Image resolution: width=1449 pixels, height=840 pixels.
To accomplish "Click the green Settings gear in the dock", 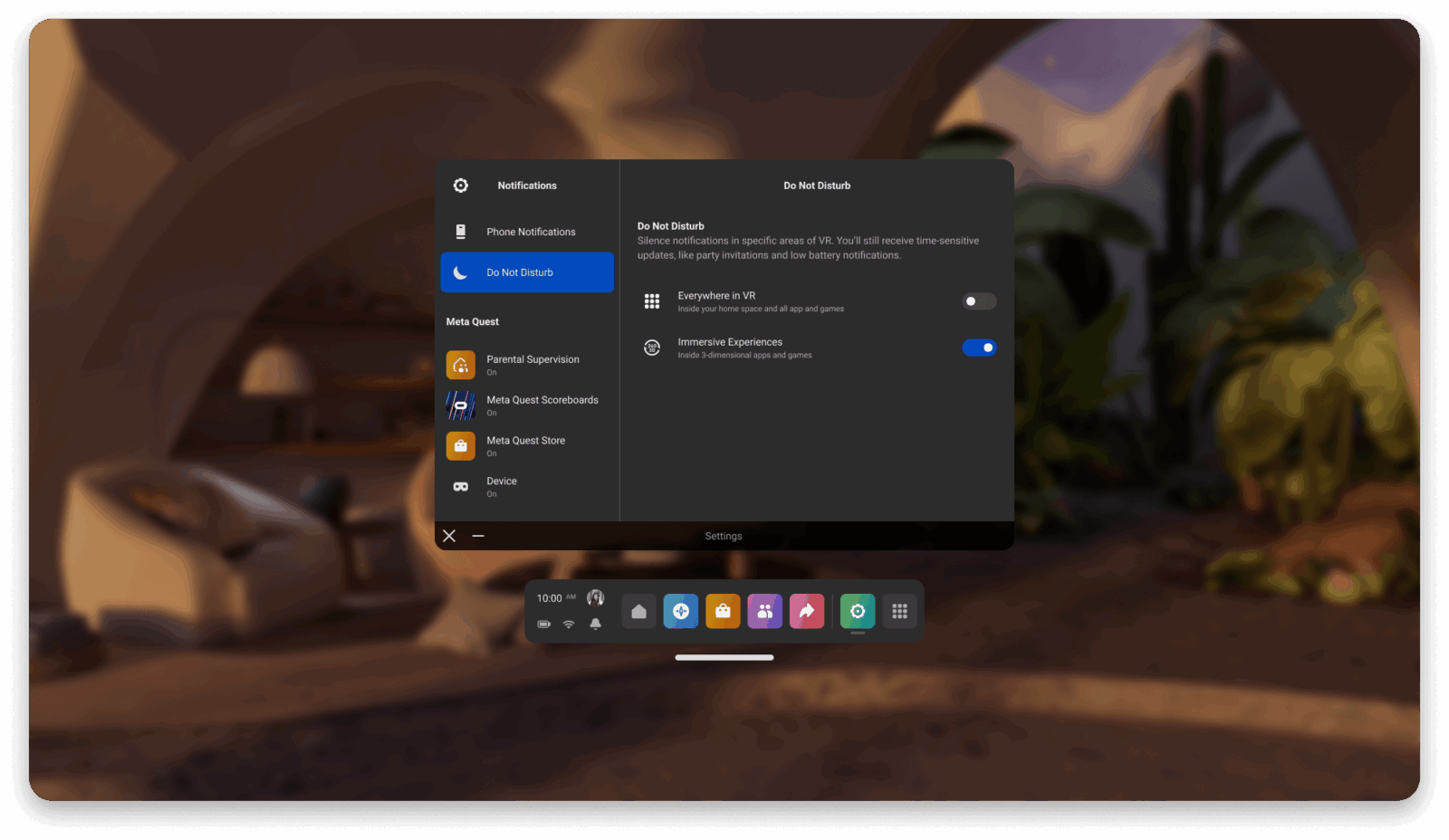I will (x=857, y=612).
